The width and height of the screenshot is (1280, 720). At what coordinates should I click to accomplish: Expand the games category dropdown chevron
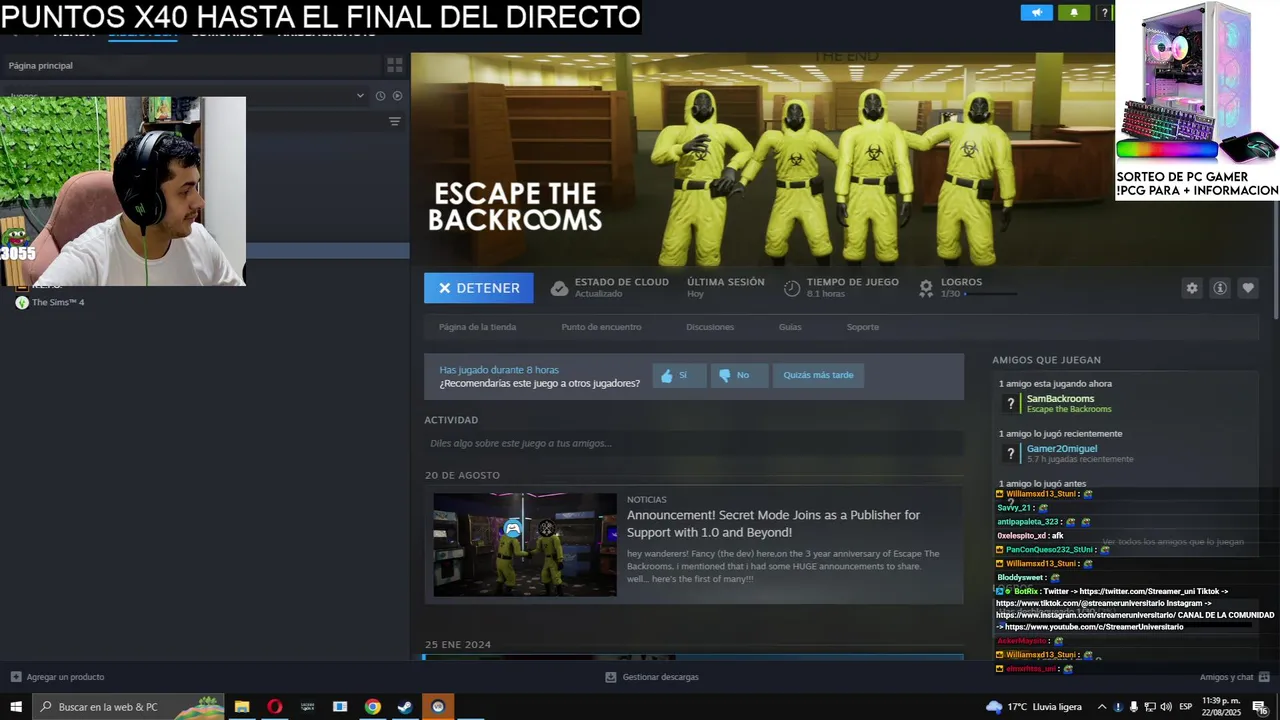pyautogui.click(x=360, y=96)
